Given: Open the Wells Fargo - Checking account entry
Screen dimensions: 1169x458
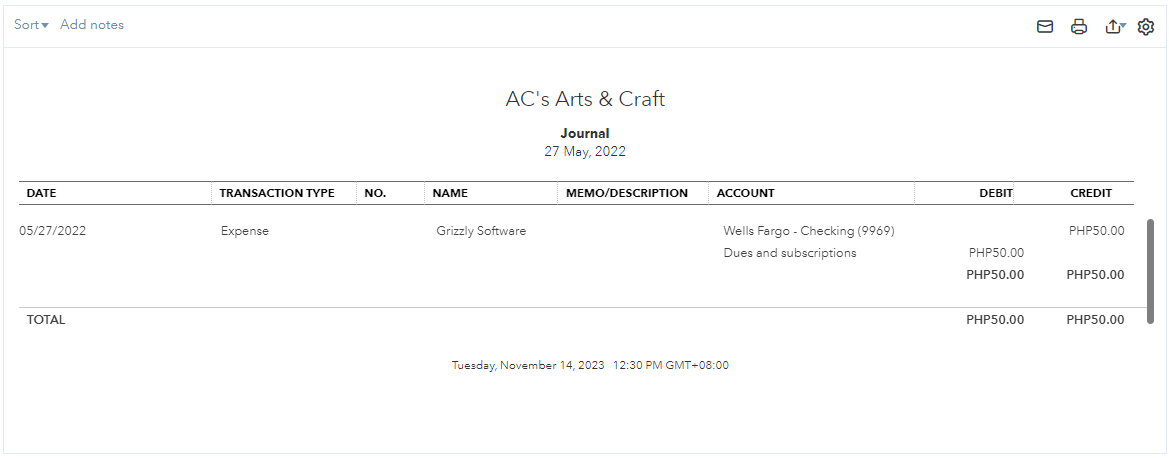Looking at the screenshot, I should click(x=809, y=231).
